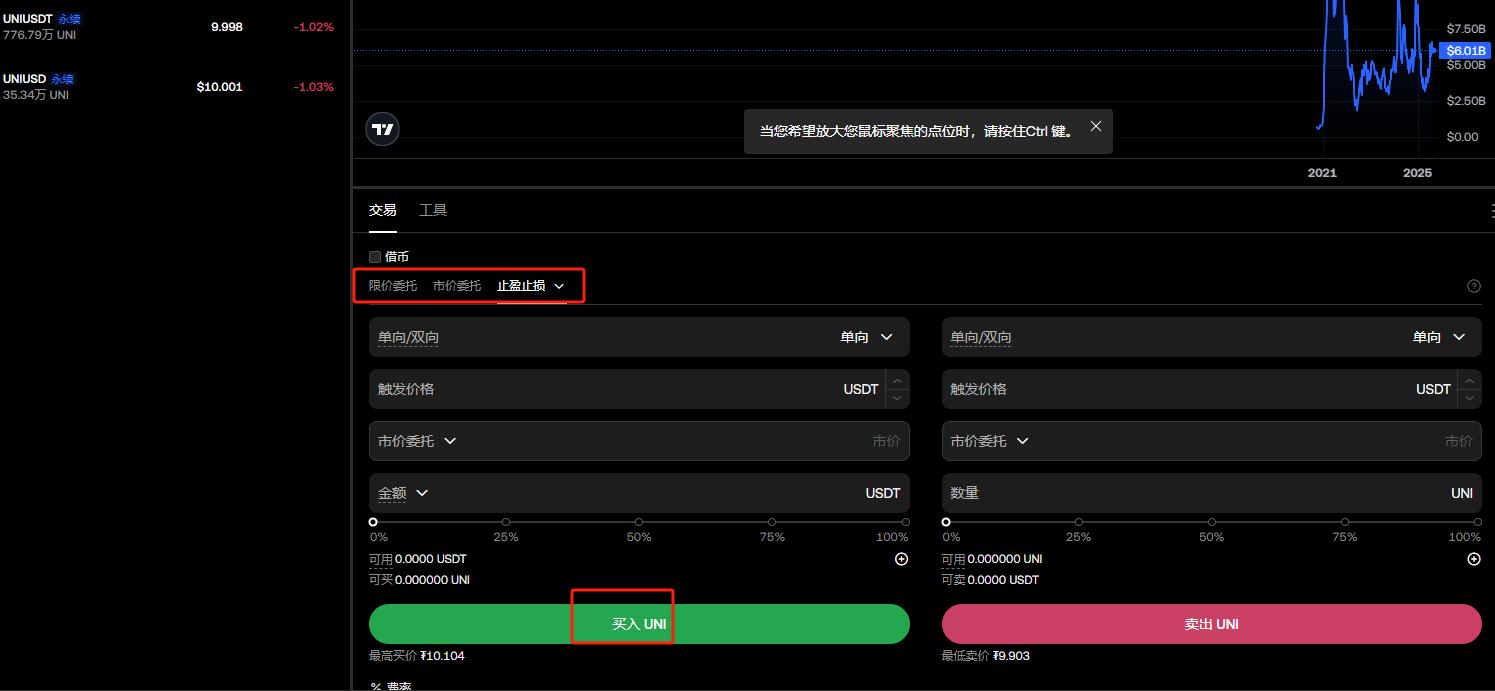Screen dimensions: 1495x691
Task: Increase buy-side trigger price with up arrow
Action: tap(897, 380)
